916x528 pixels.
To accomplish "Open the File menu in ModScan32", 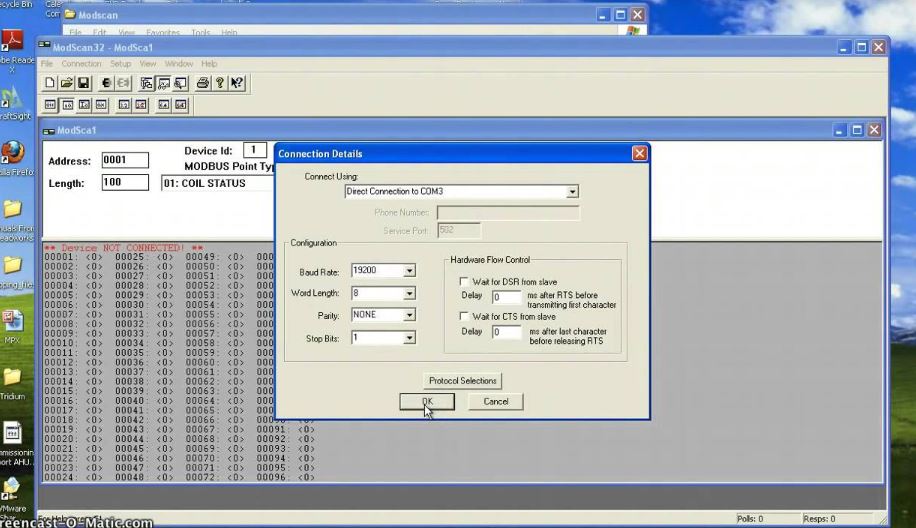I will pos(47,64).
